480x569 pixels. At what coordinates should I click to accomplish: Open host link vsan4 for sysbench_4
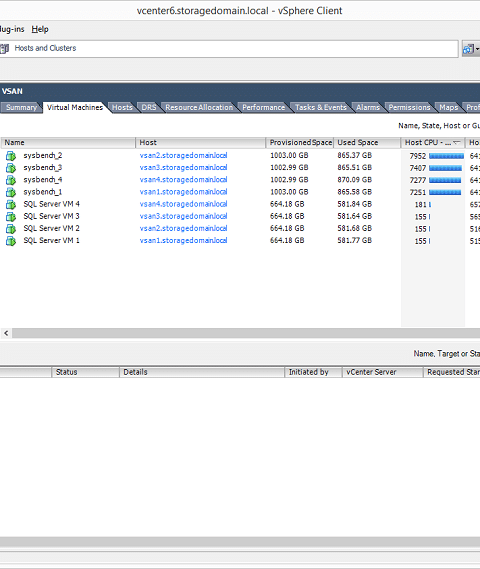[x=183, y=180]
